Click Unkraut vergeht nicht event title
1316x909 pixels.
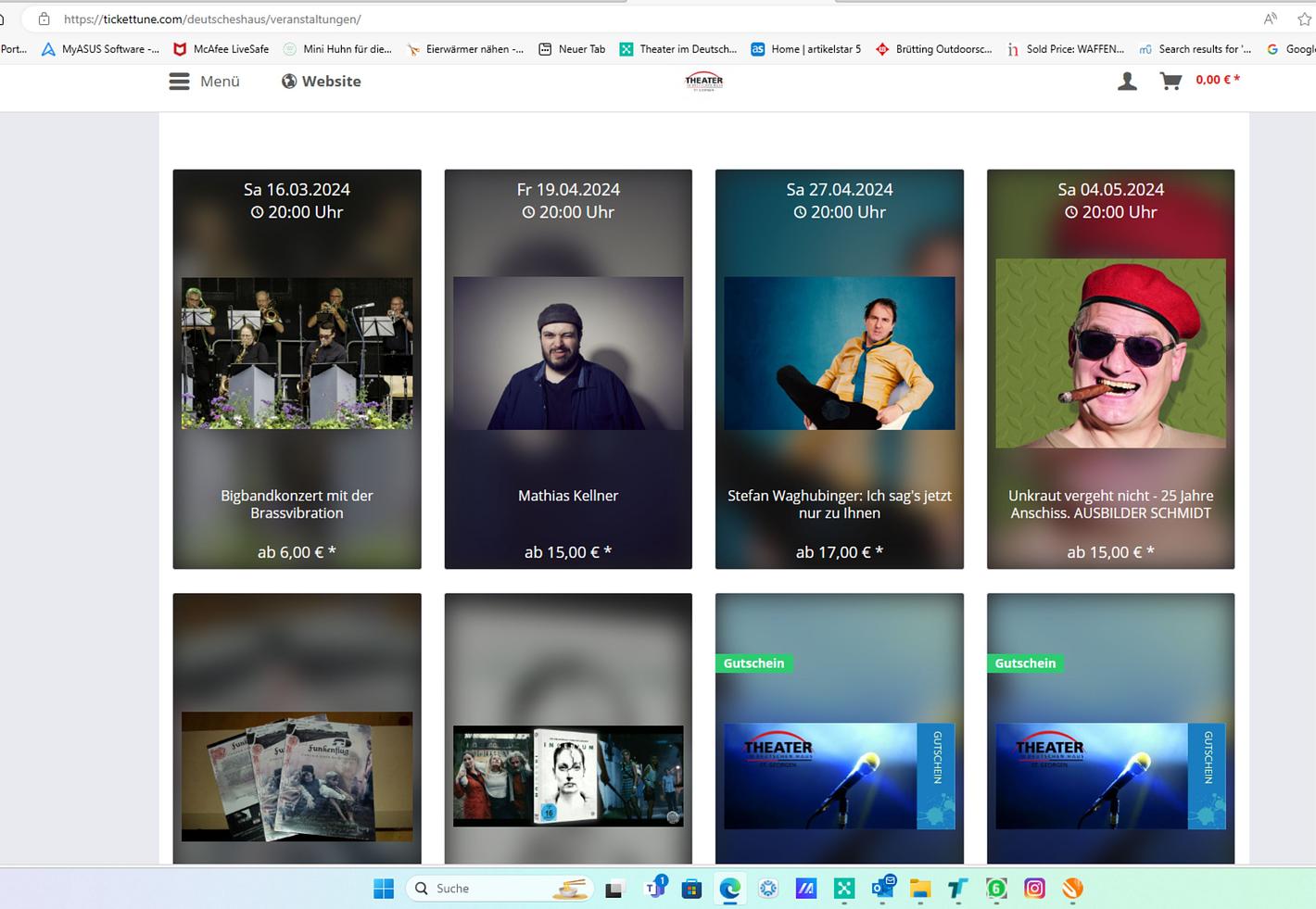point(1110,504)
